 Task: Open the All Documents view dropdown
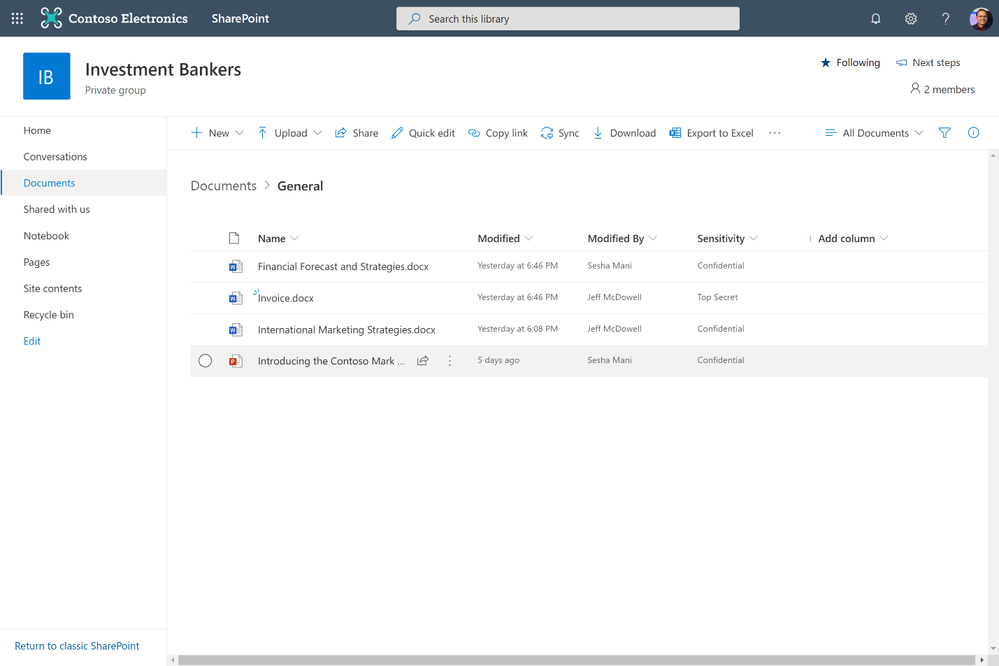point(873,133)
